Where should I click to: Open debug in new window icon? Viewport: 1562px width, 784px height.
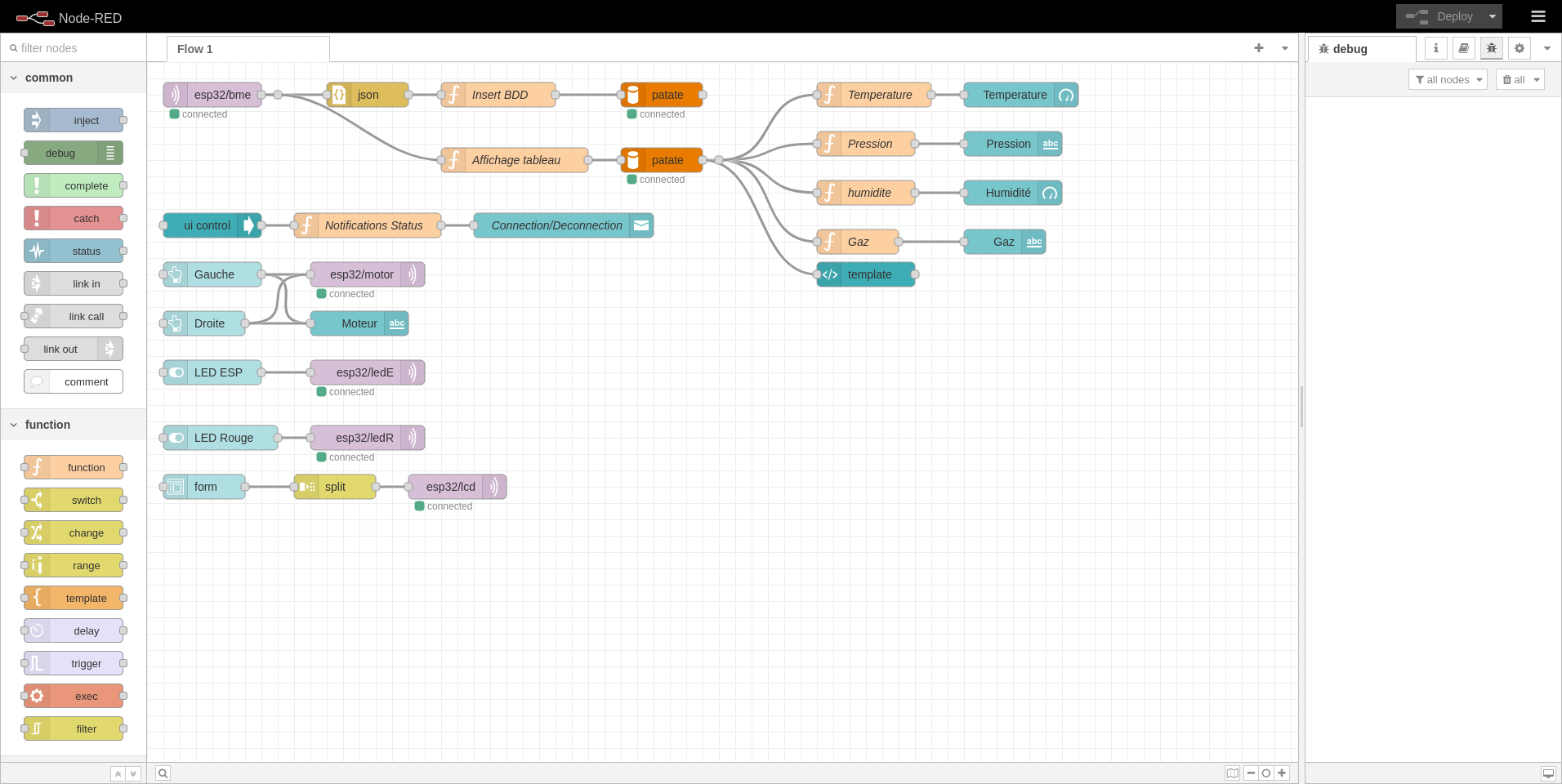click(x=1548, y=773)
